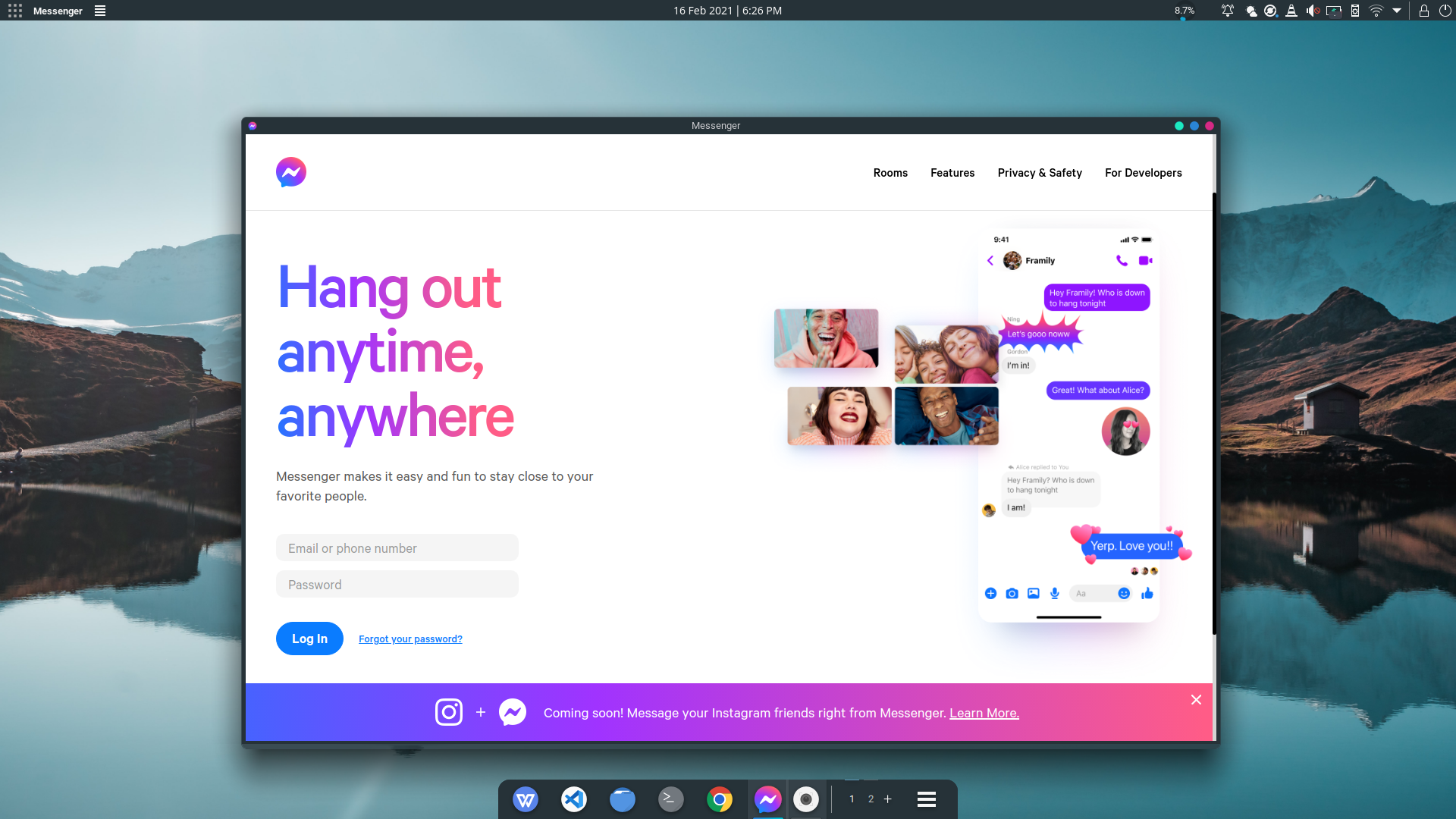
Task: Open the terminal from the dock
Action: (x=670, y=799)
